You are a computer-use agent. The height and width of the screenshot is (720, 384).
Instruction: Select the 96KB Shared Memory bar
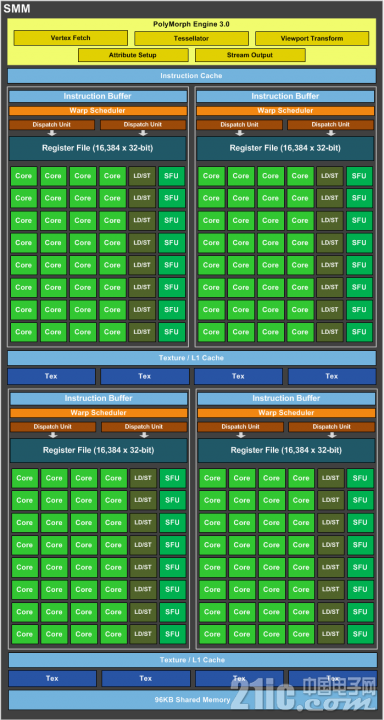pos(192,700)
